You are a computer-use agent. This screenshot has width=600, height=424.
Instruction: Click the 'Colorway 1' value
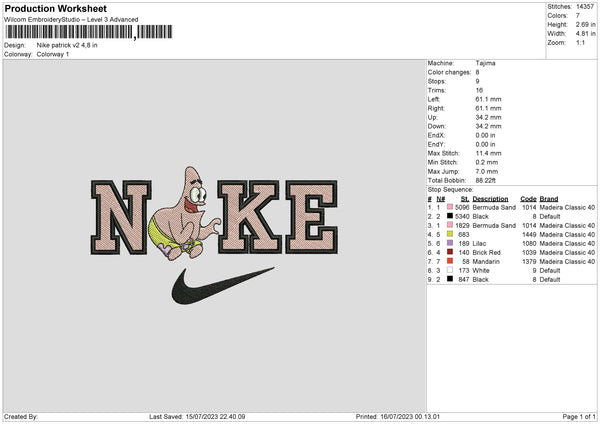(53, 54)
